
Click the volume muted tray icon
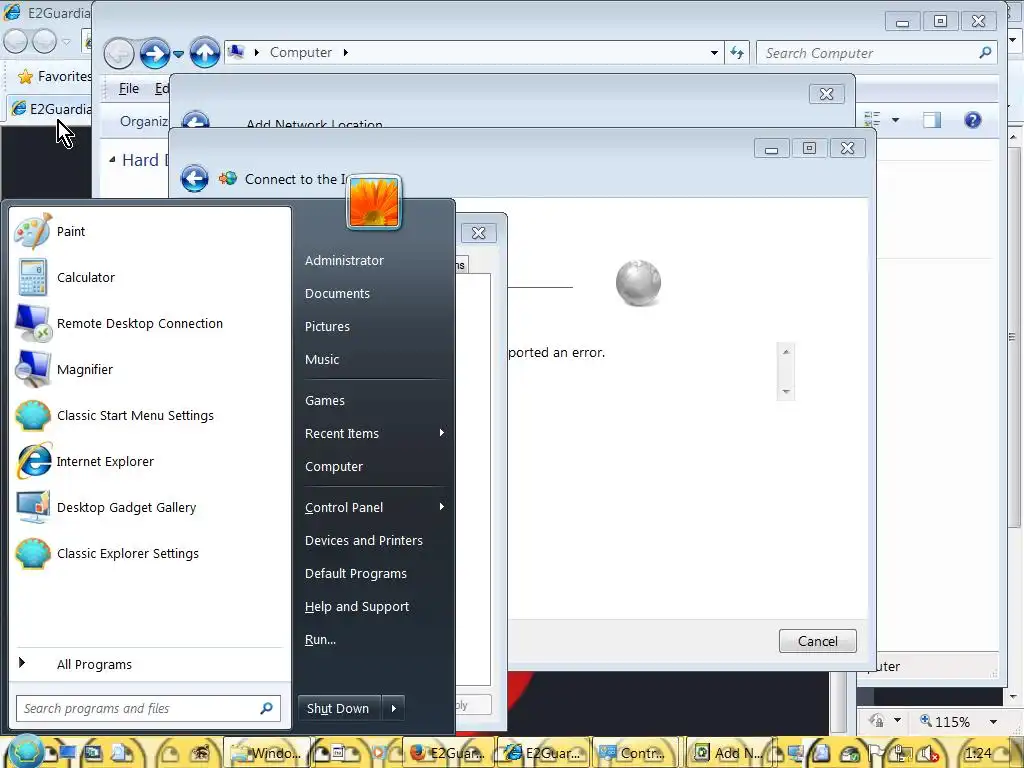(x=928, y=753)
